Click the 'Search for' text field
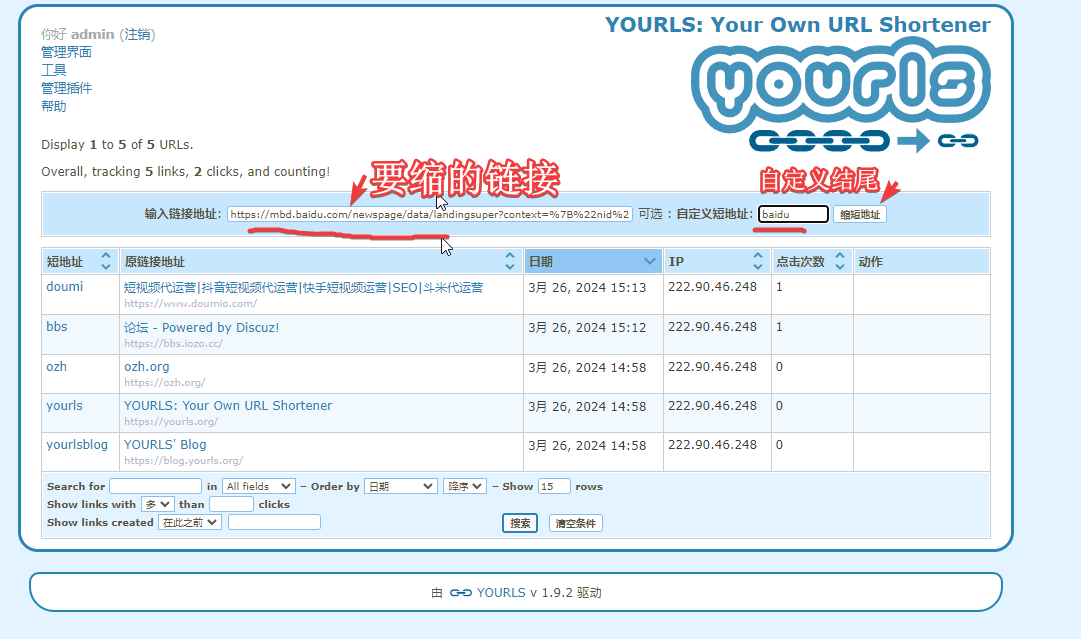The height and width of the screenshot is (639, 1081). 155,487
